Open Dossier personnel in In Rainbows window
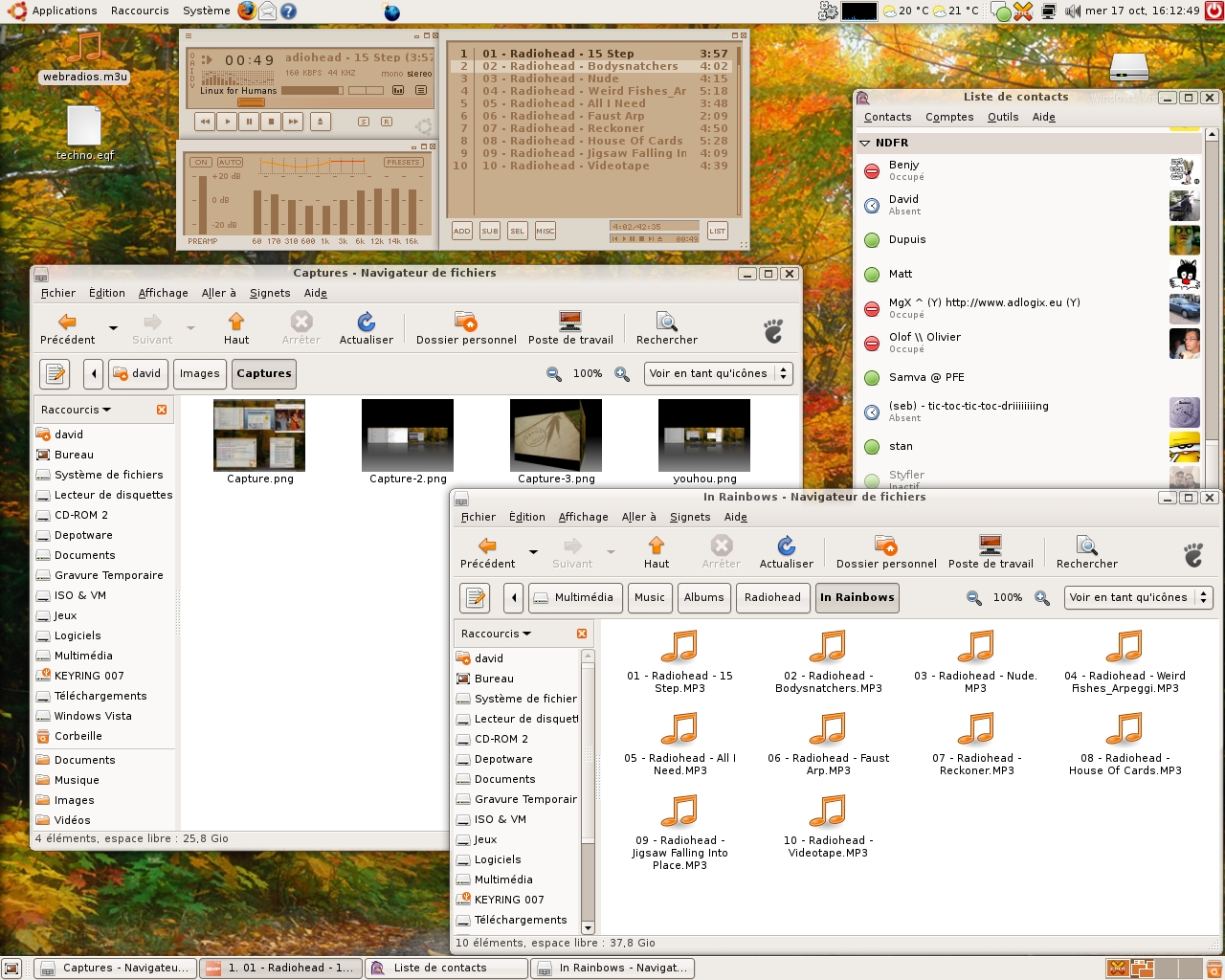Viewport: 1225px width, 980px height. pos(886,551)
